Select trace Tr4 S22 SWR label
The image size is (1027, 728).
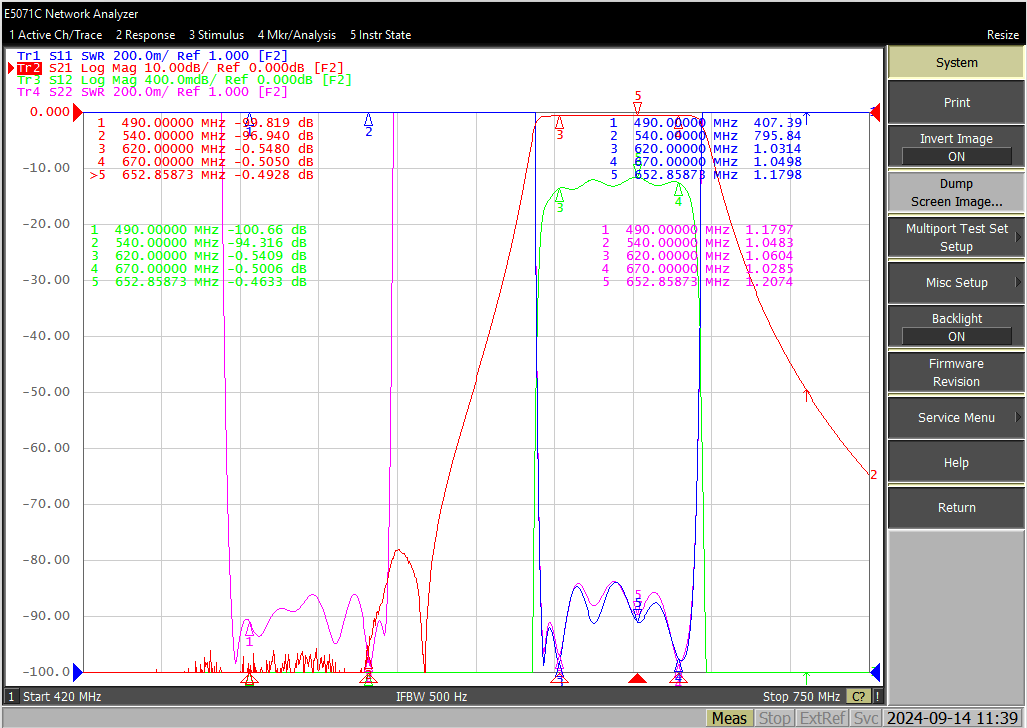point(152,92)
